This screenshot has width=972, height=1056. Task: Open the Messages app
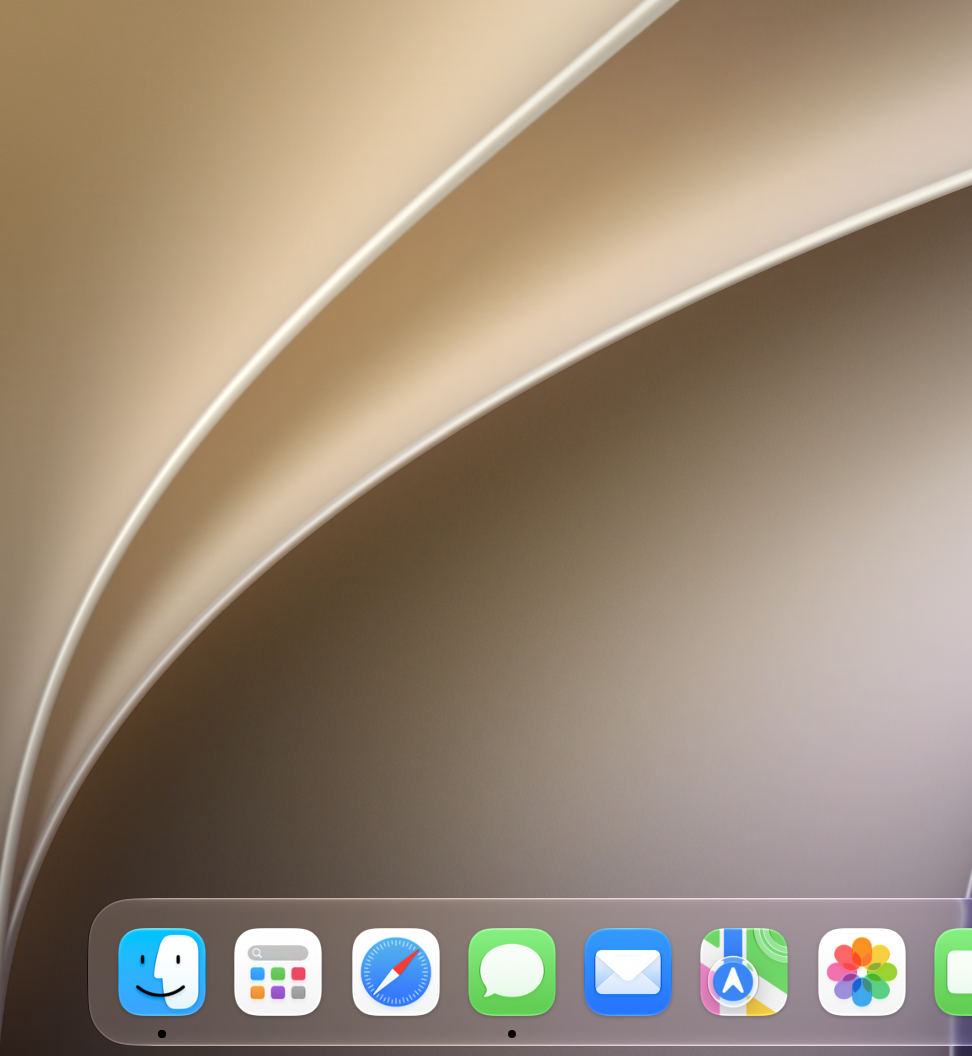[x=512, y=971]
